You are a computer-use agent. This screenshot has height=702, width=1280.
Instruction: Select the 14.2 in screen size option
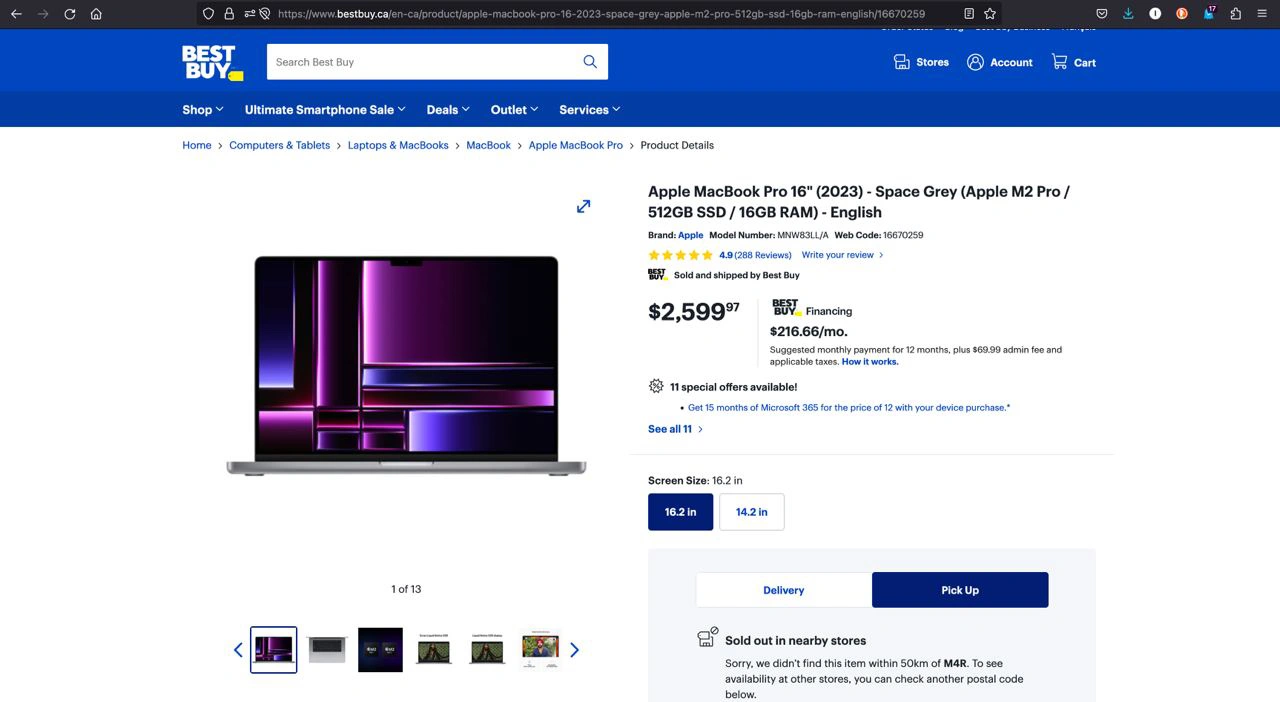[x=752, y=512]
